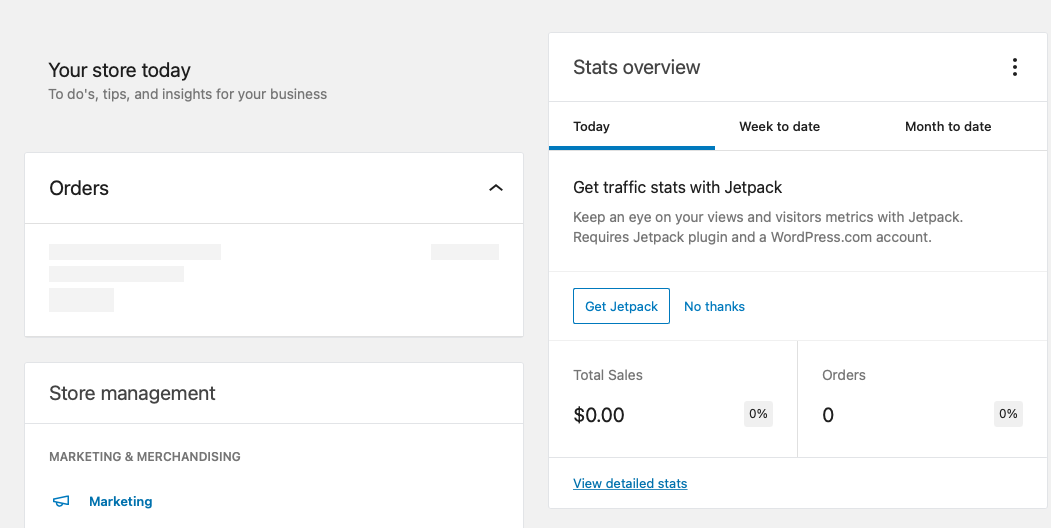The height and width of the screenshot is (528, 1051).
Task: Click the Orders panel header title
Action: [x=79, y=188]
